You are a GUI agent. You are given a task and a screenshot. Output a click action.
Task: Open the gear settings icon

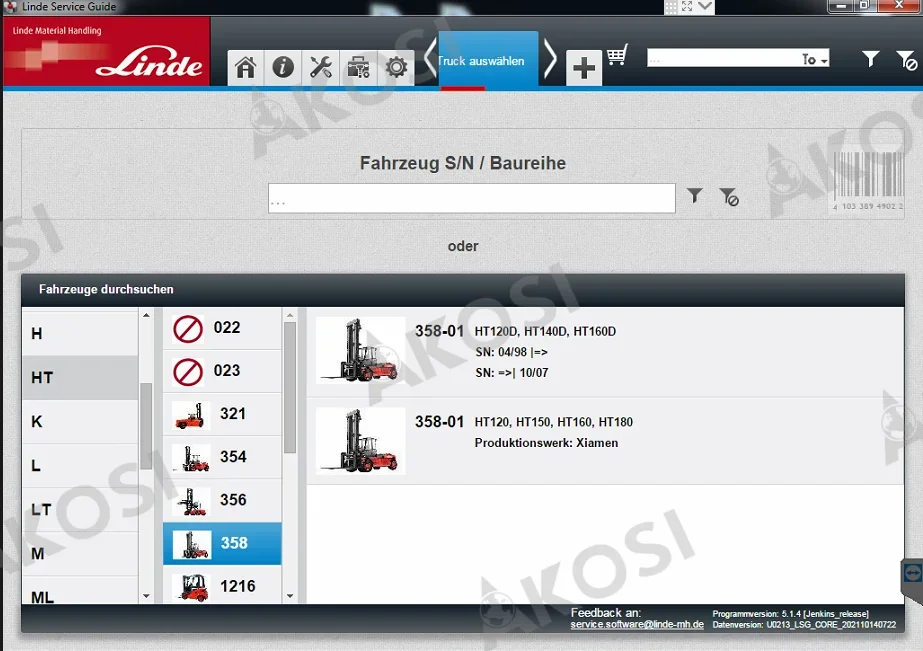(396, 68)
